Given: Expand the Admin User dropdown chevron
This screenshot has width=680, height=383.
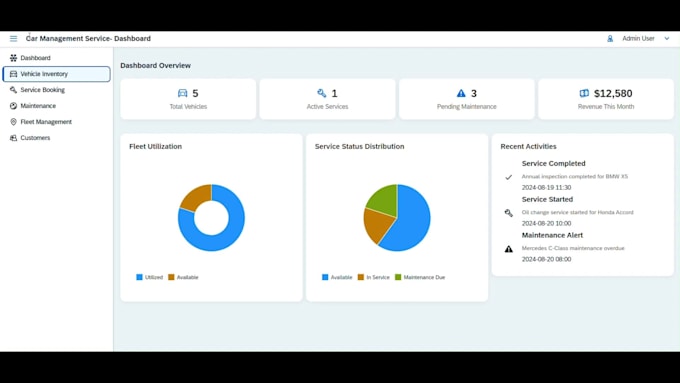Looking at the screenshot, I should 667,39.
